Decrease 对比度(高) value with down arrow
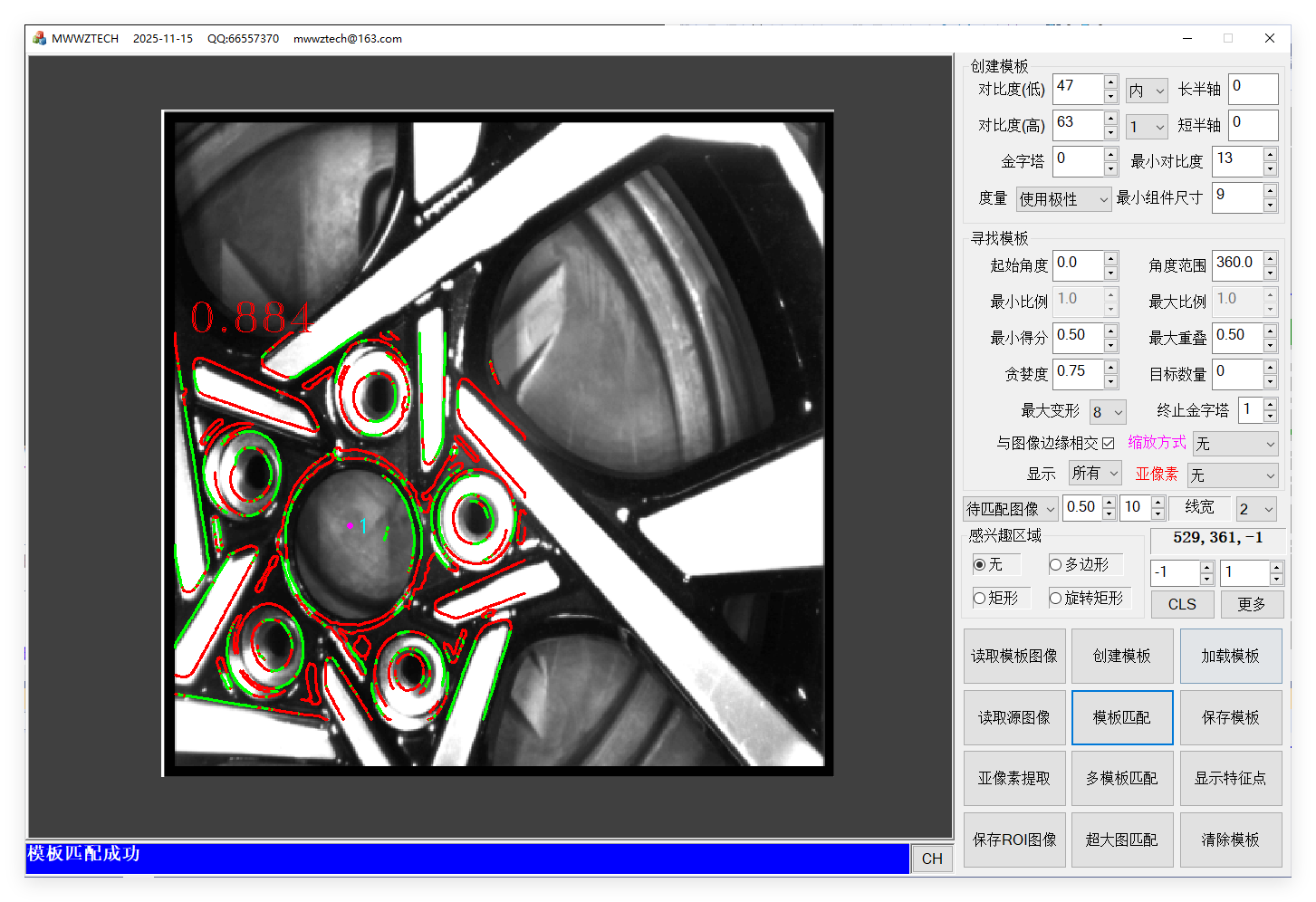Screen dimensions: 1316x902 click(1110, 132)
